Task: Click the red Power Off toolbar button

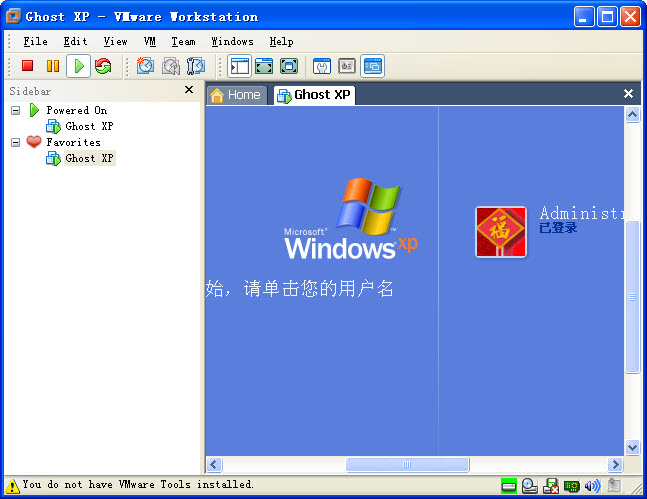Action: pyautogui.click(x=28, y=66)
